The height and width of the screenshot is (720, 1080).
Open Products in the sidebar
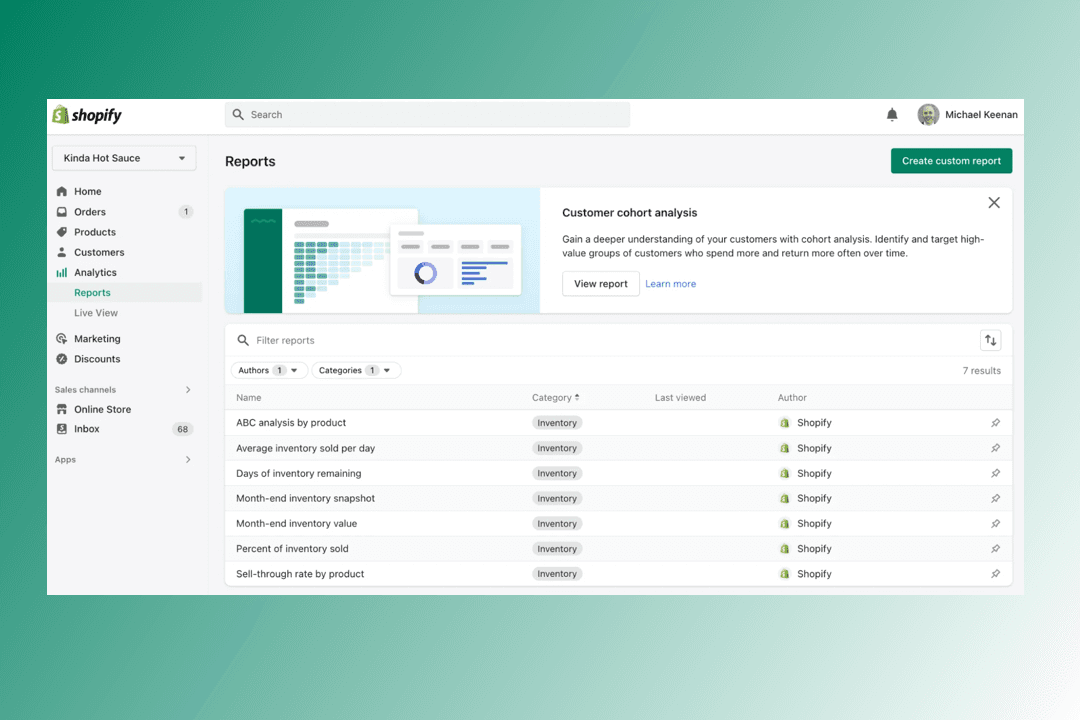[x=94, y=232]
